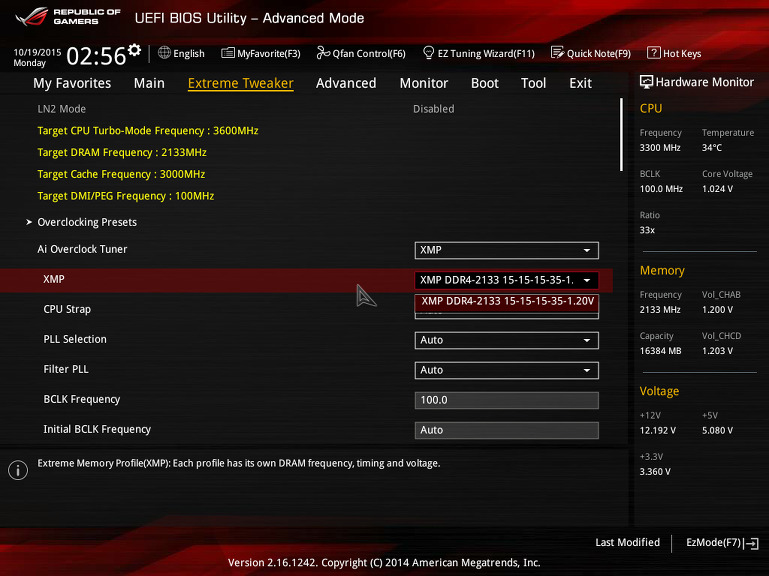Click the Republic of Gamers logo
Image resolution: width=769 pixels, height=576 pixels.
68,17
